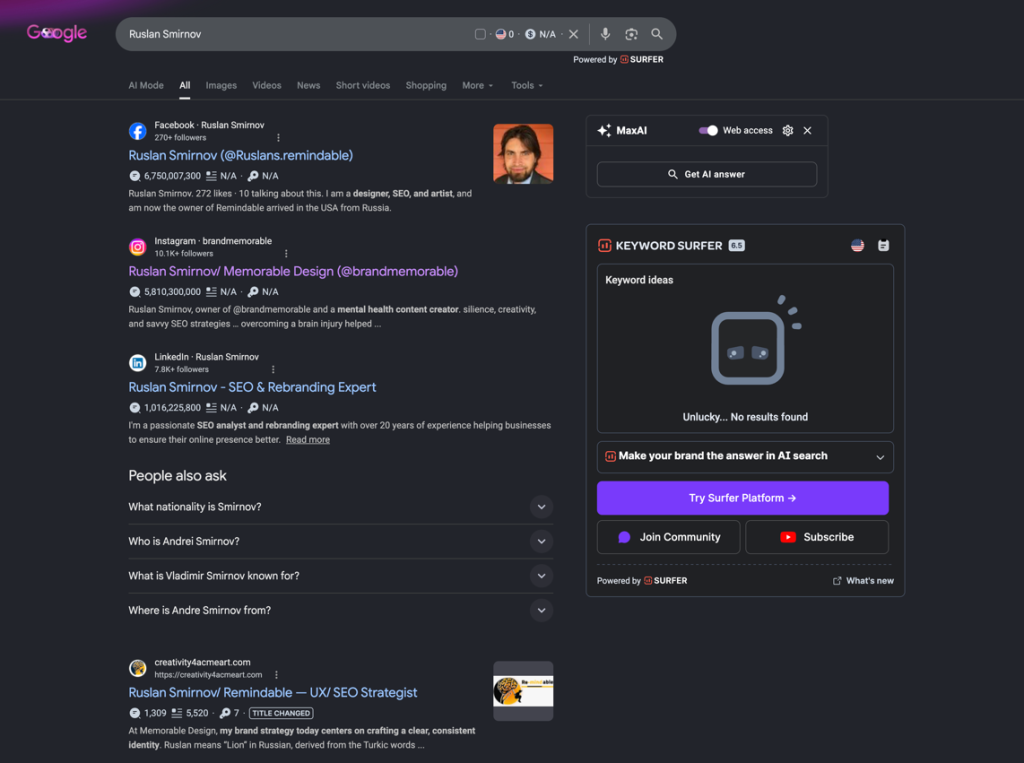Open the Tools dropdown
This screenshot has height=763, width=1024.
coord(526,86)
